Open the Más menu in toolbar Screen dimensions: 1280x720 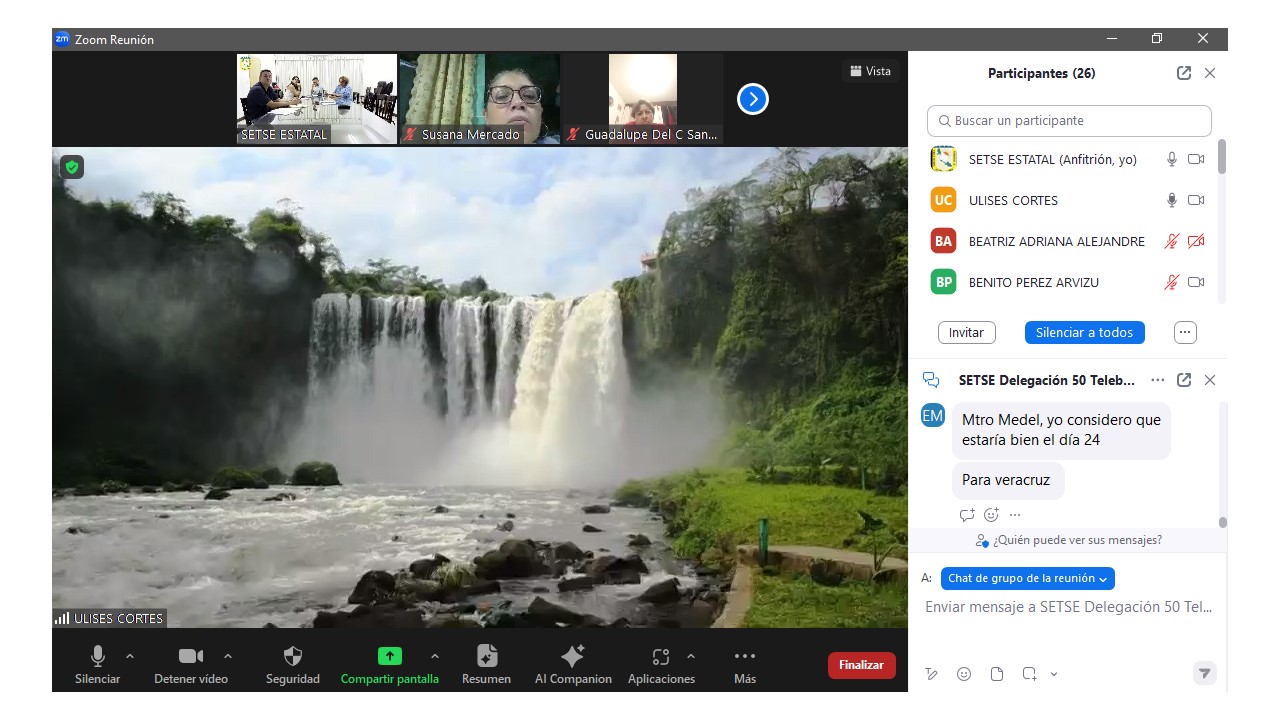pyautogui.click(x=744, y=657)
